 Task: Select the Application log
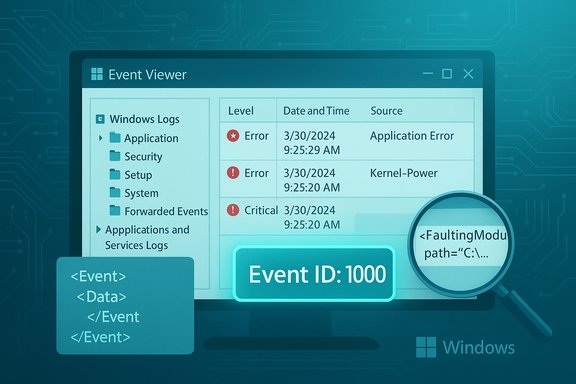tap(151, 138)
